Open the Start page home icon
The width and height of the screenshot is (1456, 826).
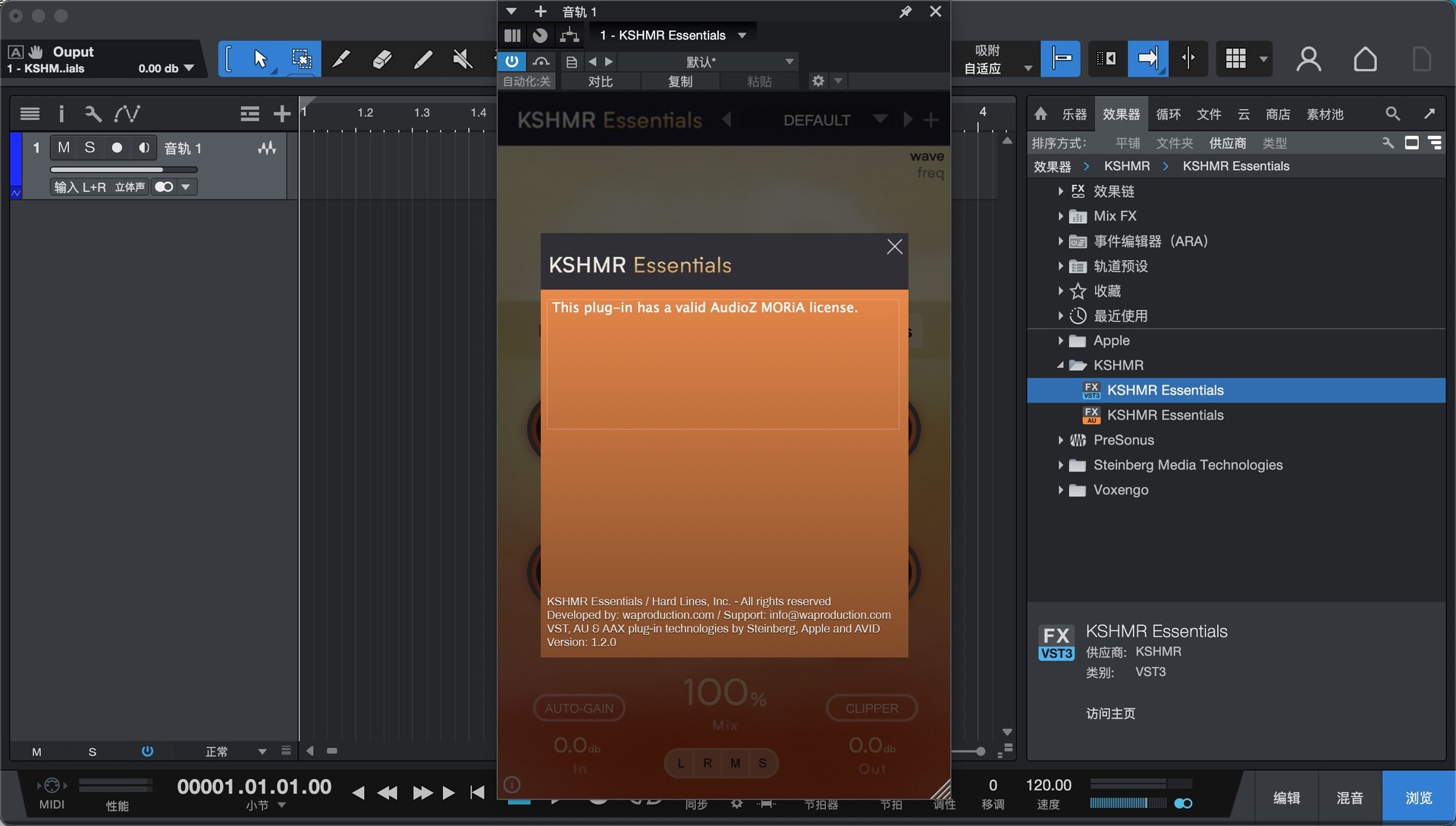click(1365, 59)
